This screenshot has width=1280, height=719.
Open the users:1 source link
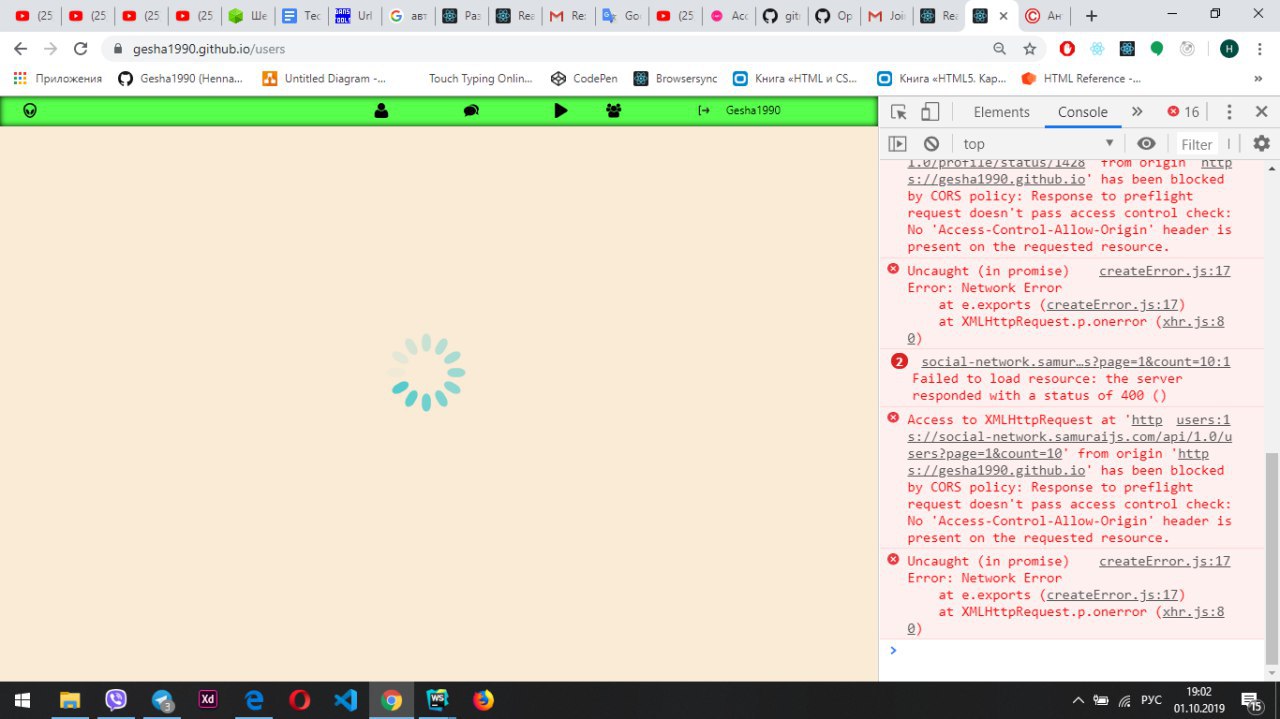tap(1203, 420)
